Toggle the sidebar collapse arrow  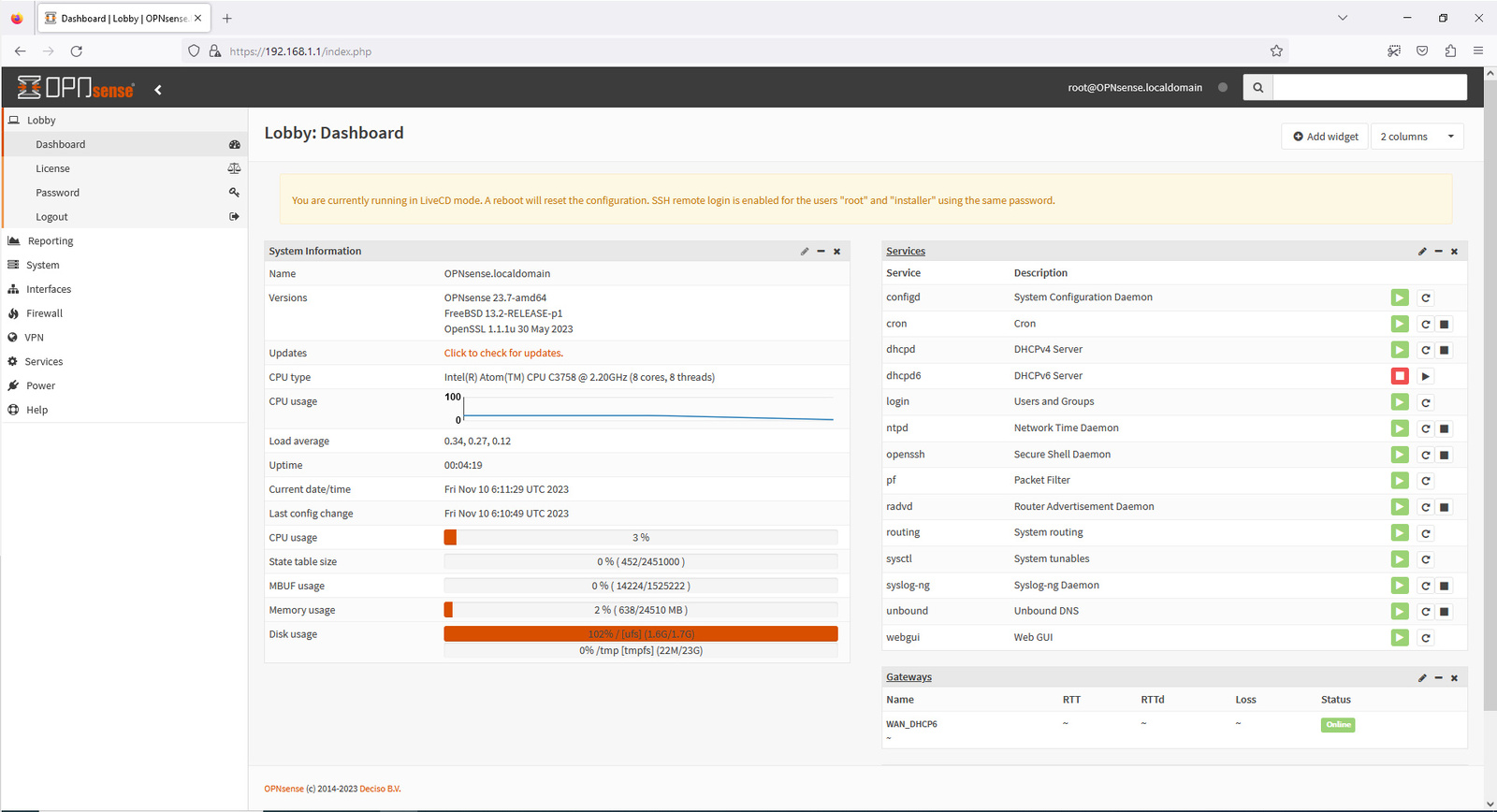click(158, 90)
